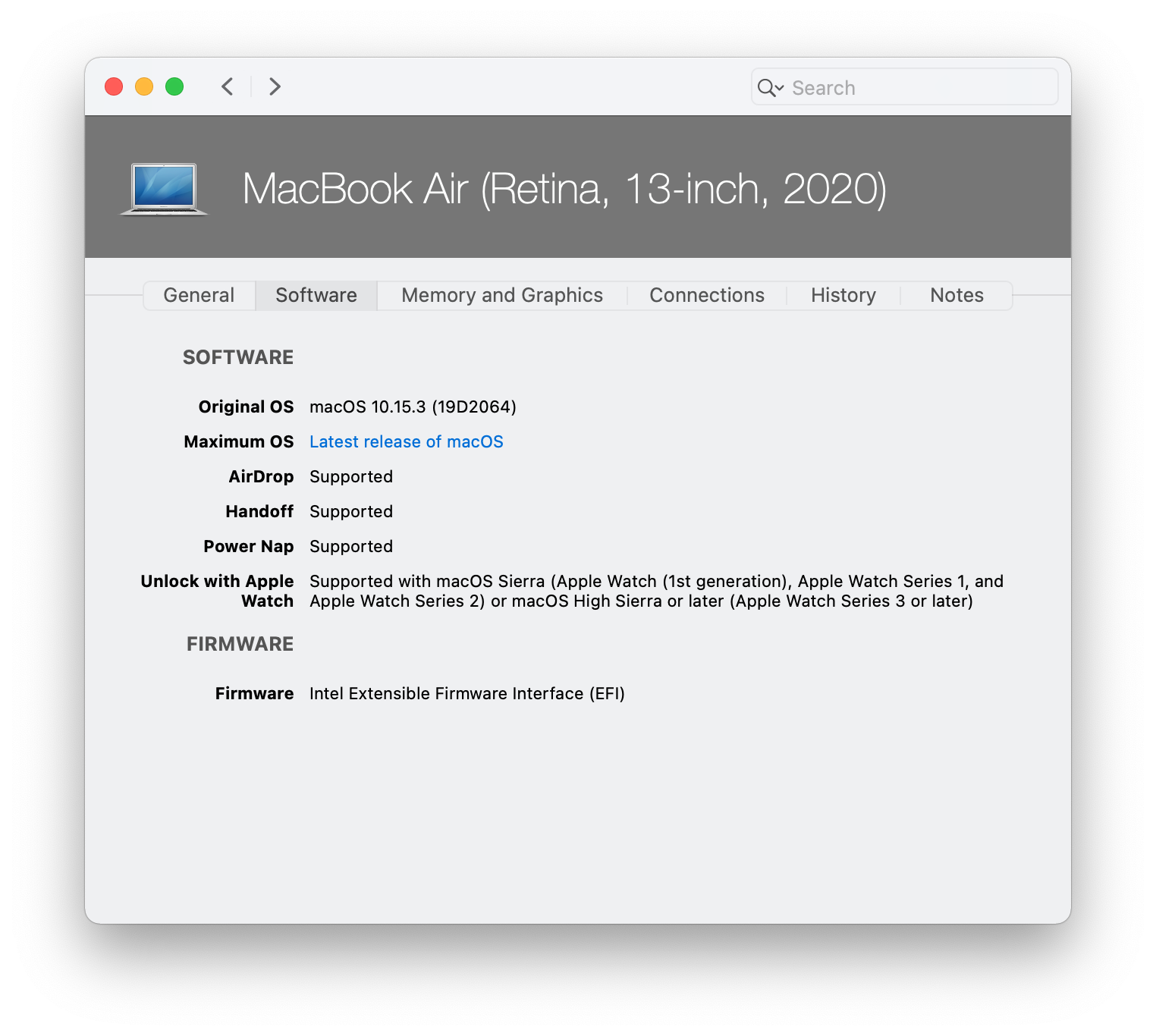Click the Apple Watch support description text
The height and width of the screenshot is (1036, 1156).
[656, 591]
